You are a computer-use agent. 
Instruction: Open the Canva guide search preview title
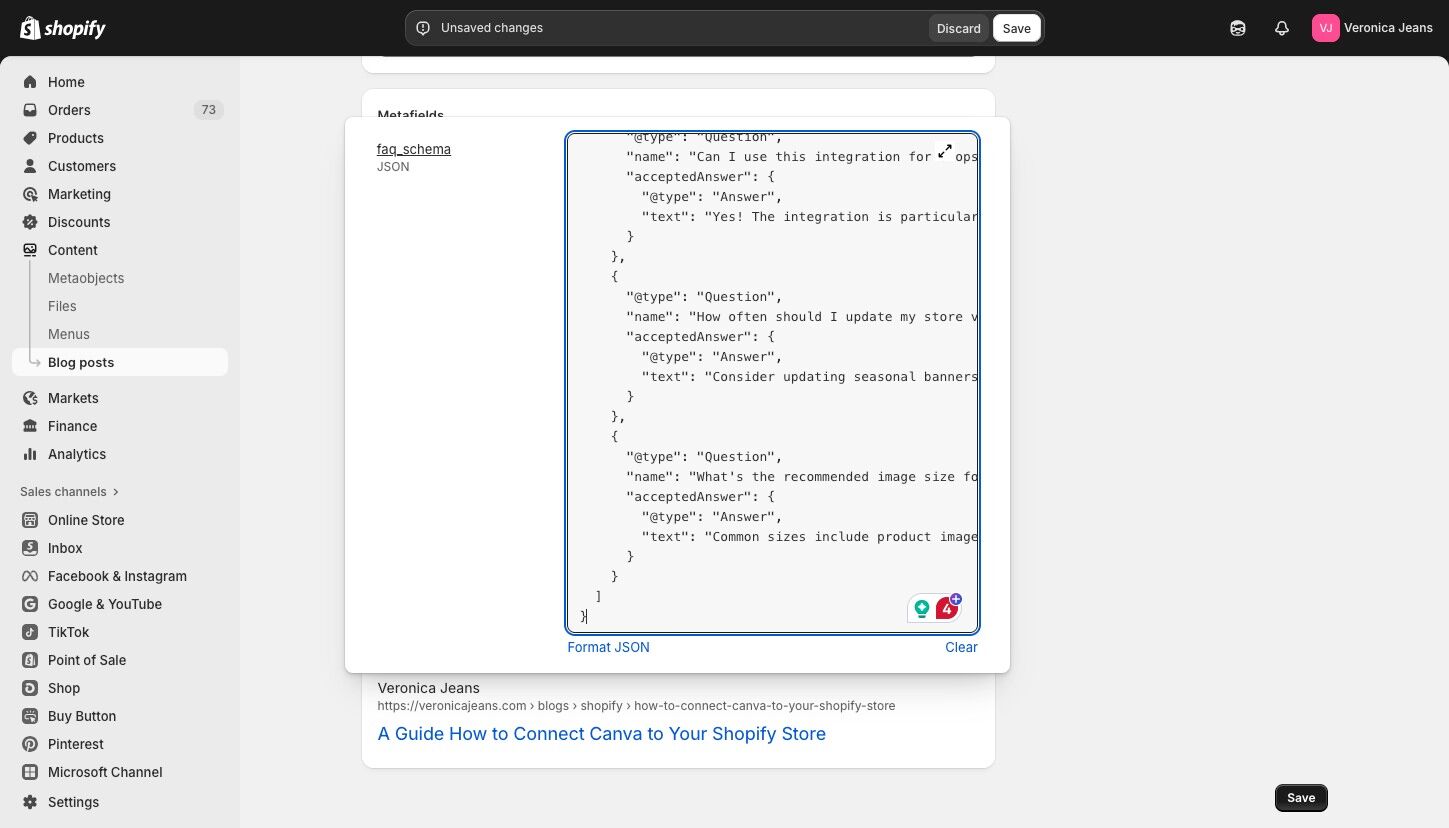[602, 734]
